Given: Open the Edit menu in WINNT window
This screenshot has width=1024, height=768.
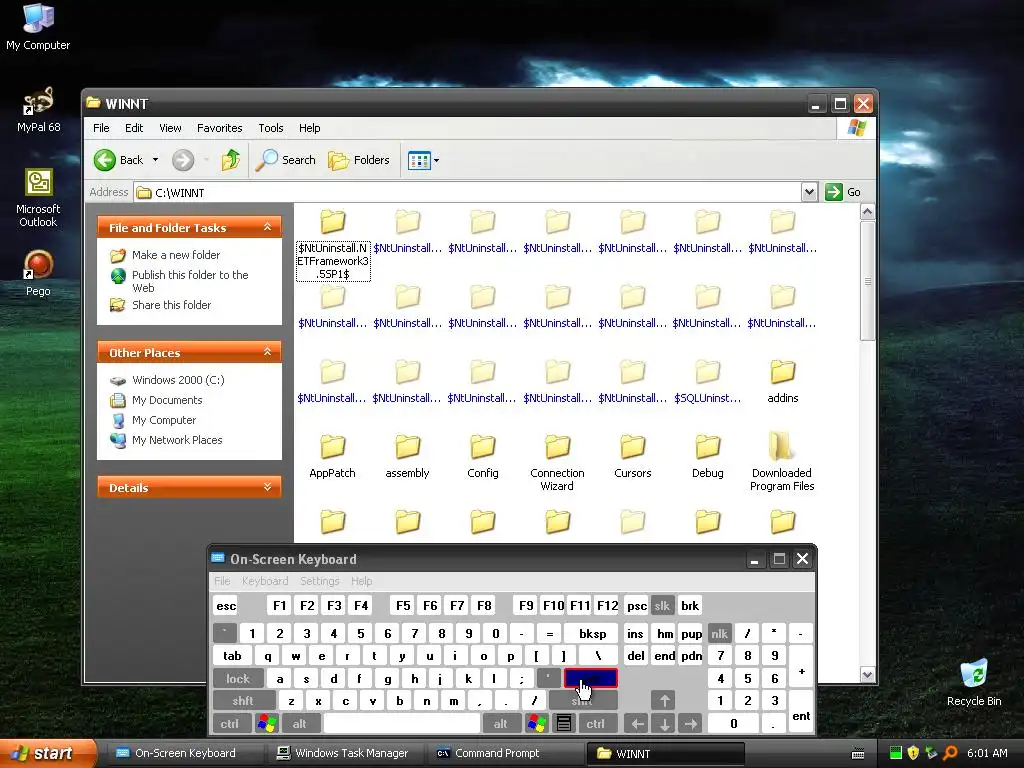Looking at the screenshot, I should 134,128.
